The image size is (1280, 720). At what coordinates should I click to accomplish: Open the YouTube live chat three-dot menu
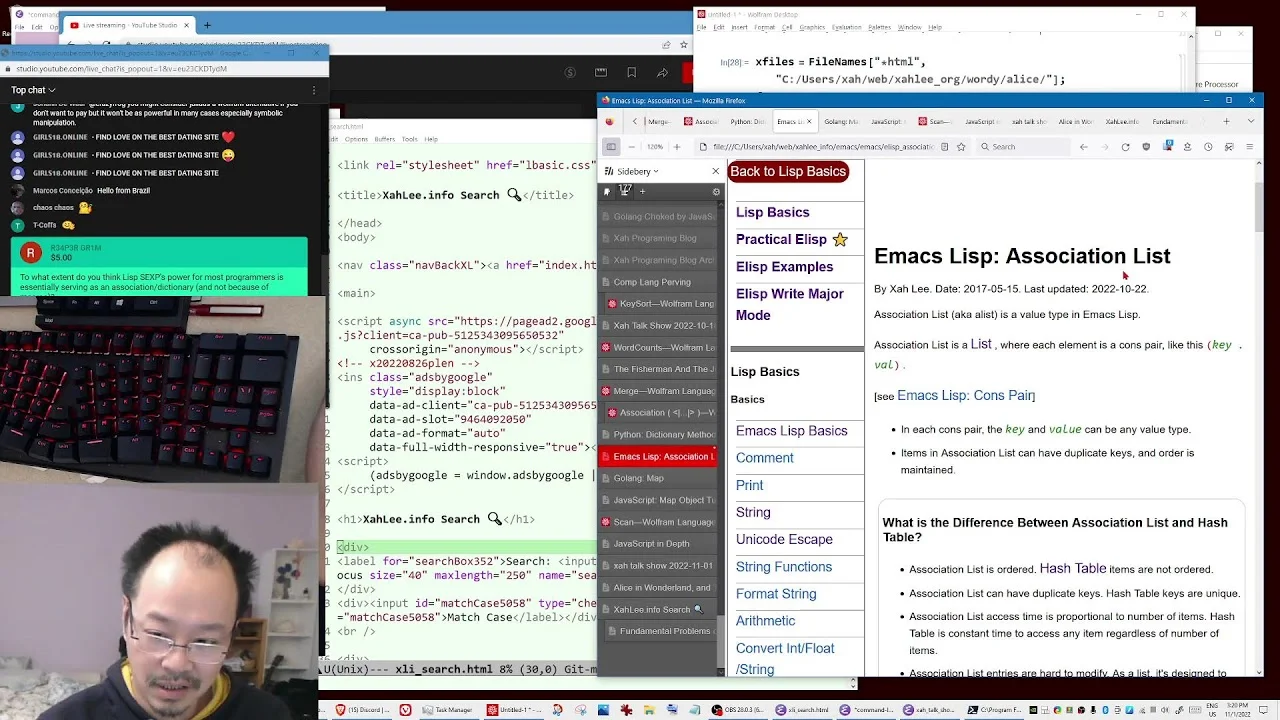pos(314,90)
